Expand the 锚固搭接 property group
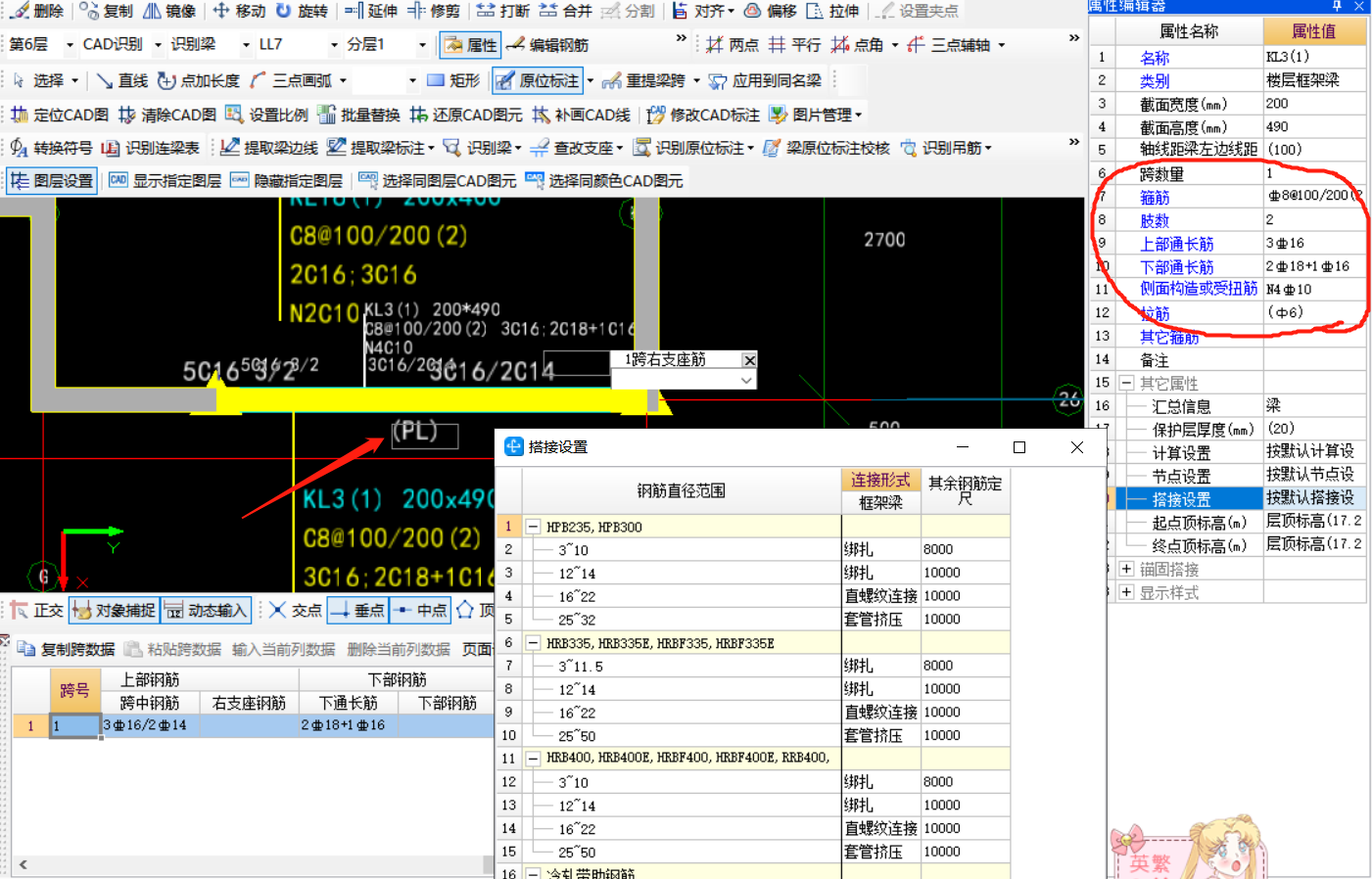The image size is (1372, 879). pos(1126,569)
